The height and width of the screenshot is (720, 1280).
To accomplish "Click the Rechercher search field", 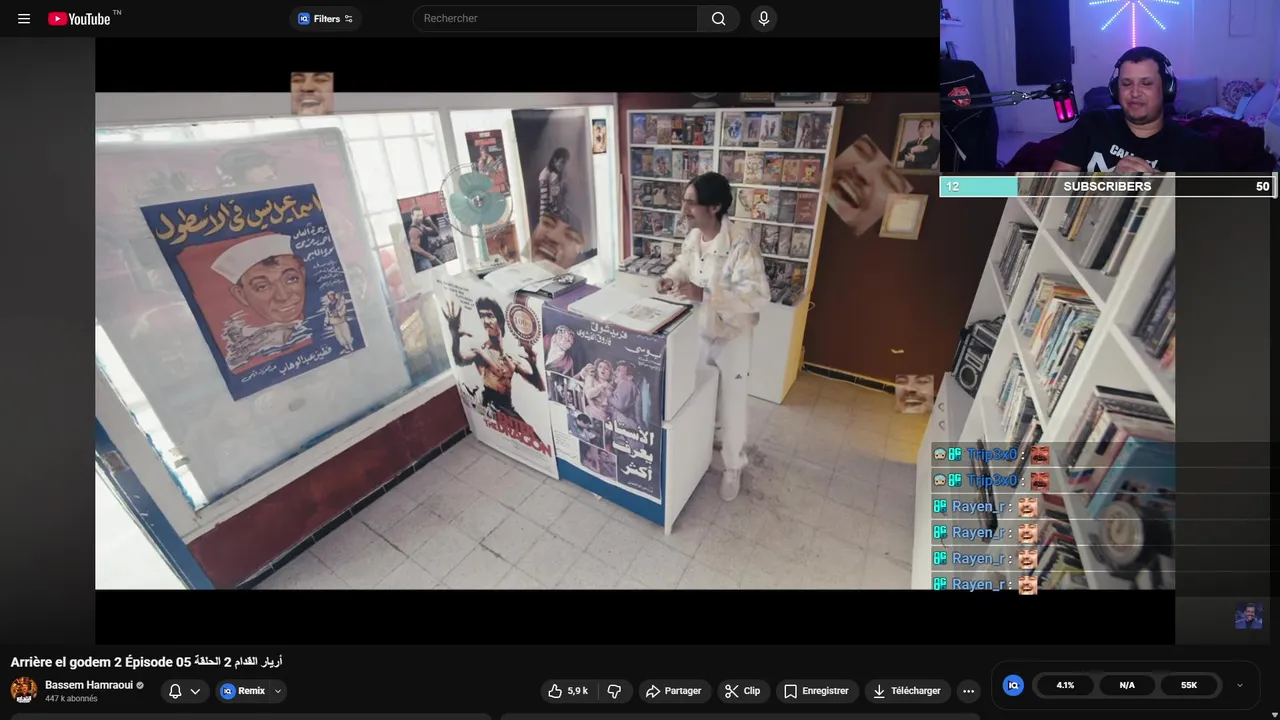I will point(555,18).
